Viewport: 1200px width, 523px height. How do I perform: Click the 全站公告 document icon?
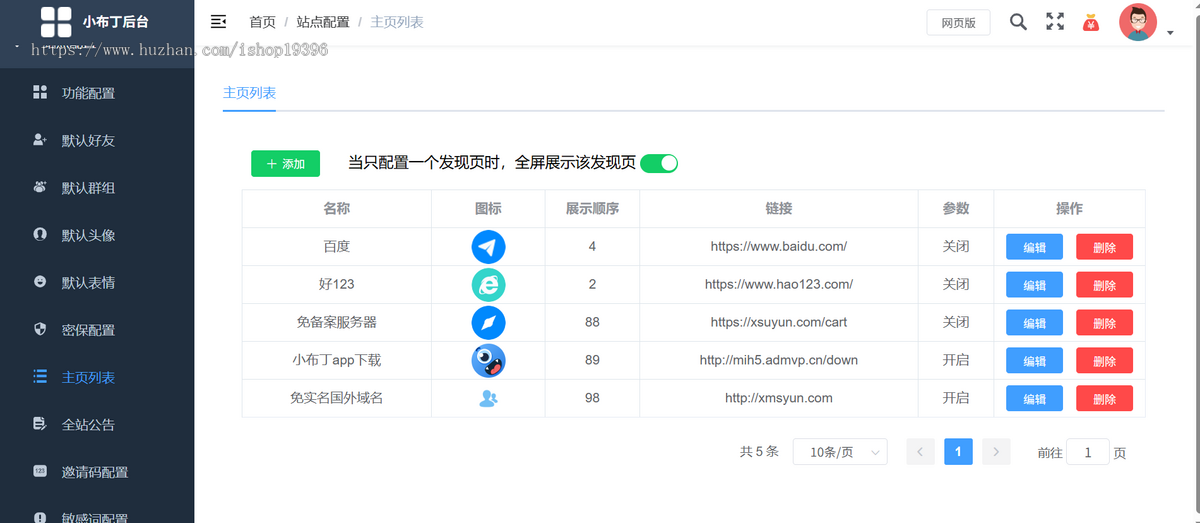(40, 424)
